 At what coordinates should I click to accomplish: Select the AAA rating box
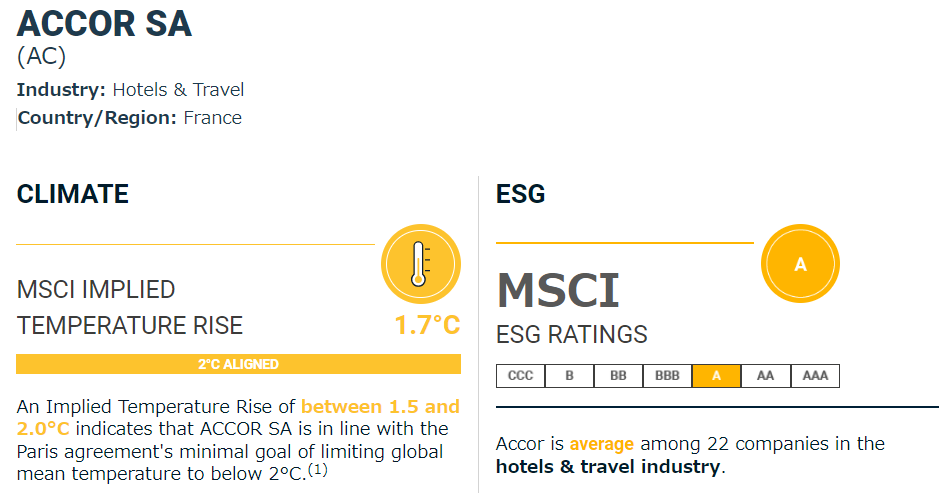coord(815,376)
